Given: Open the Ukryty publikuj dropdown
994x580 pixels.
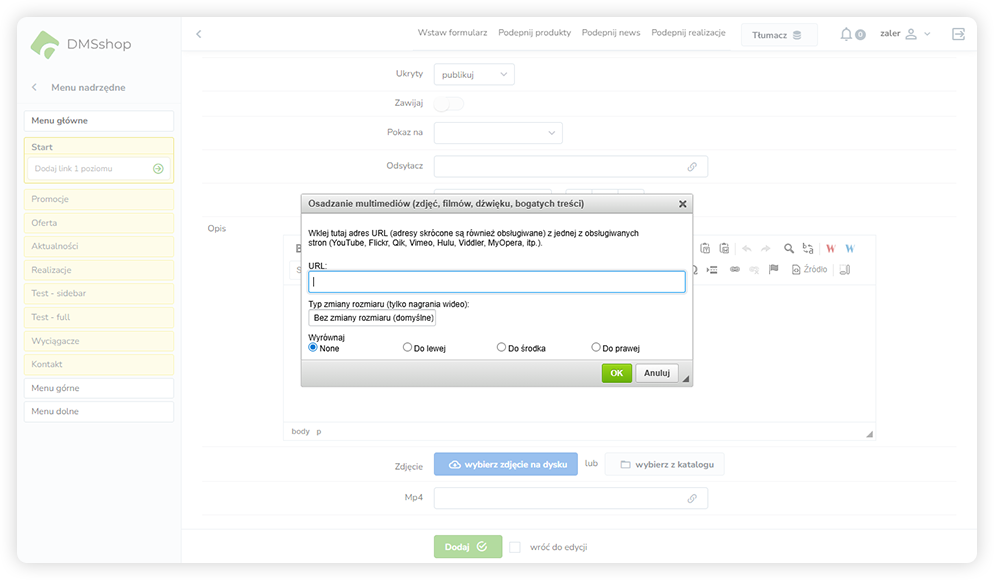Looking at the screenshot, I should point(474,74).
